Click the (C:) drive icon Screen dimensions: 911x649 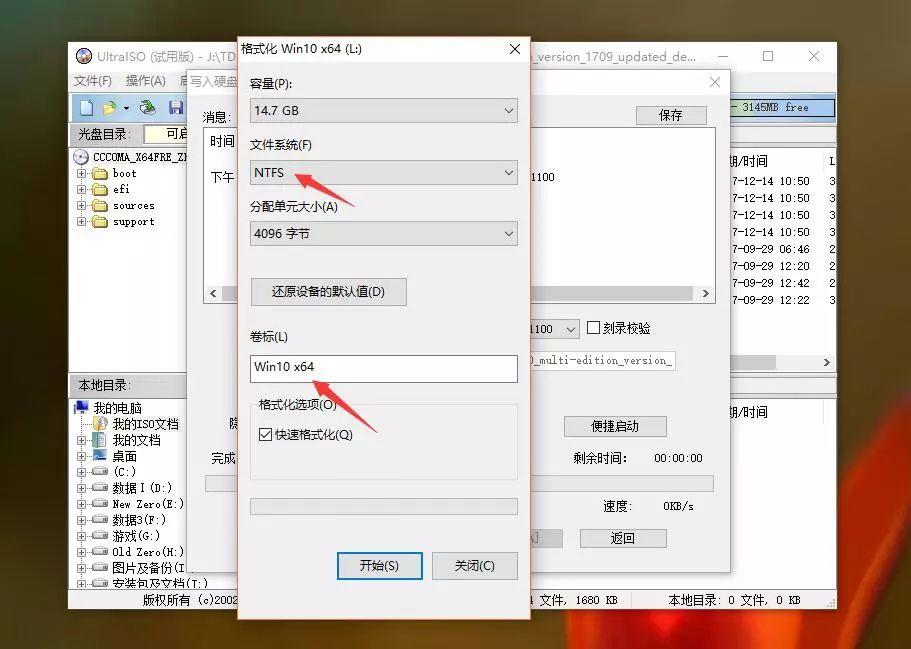tap(101, 471)
